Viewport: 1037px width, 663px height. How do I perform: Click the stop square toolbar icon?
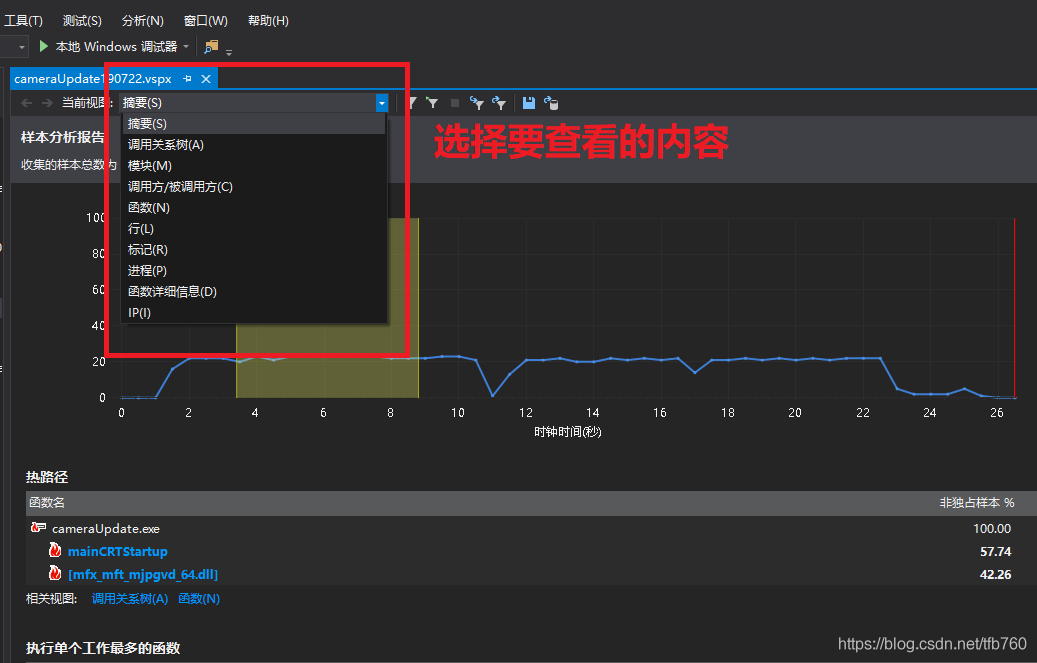point(454,103)
